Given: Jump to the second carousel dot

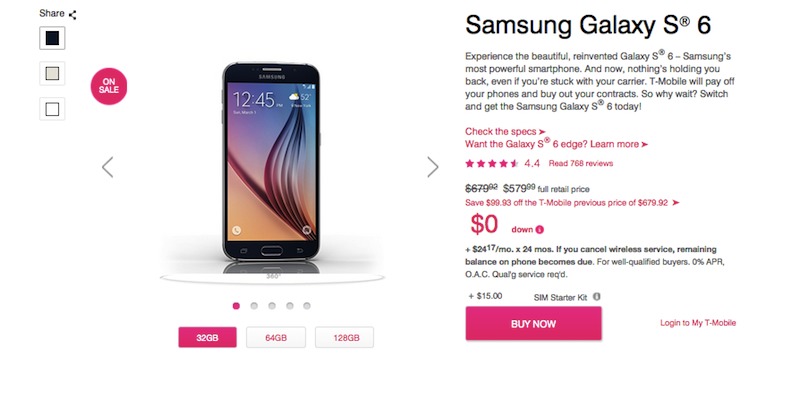Looking at the screenshot, I should point(254,306).
